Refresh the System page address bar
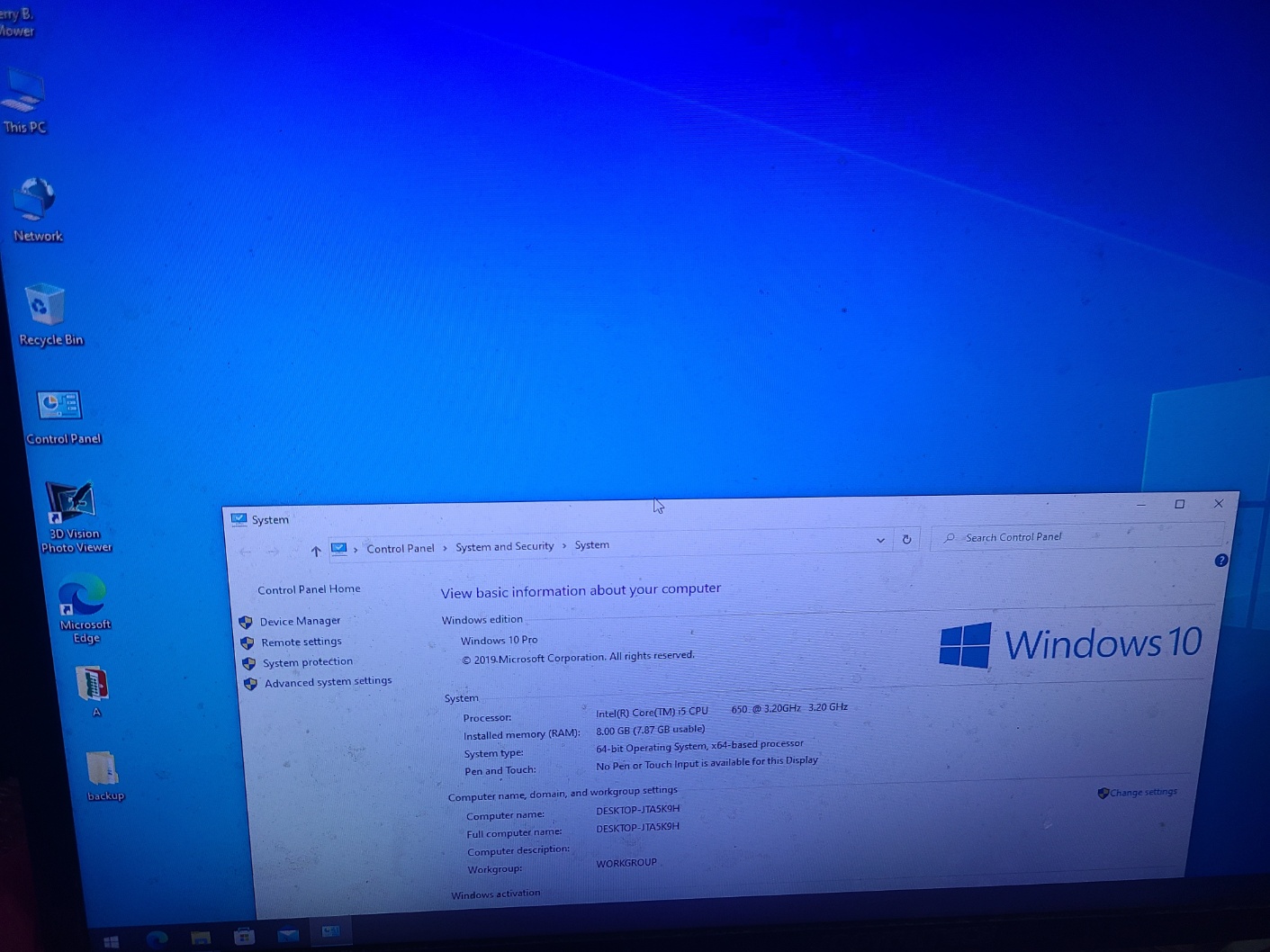This screenshot has height=952, width=1270. point(906,540)
